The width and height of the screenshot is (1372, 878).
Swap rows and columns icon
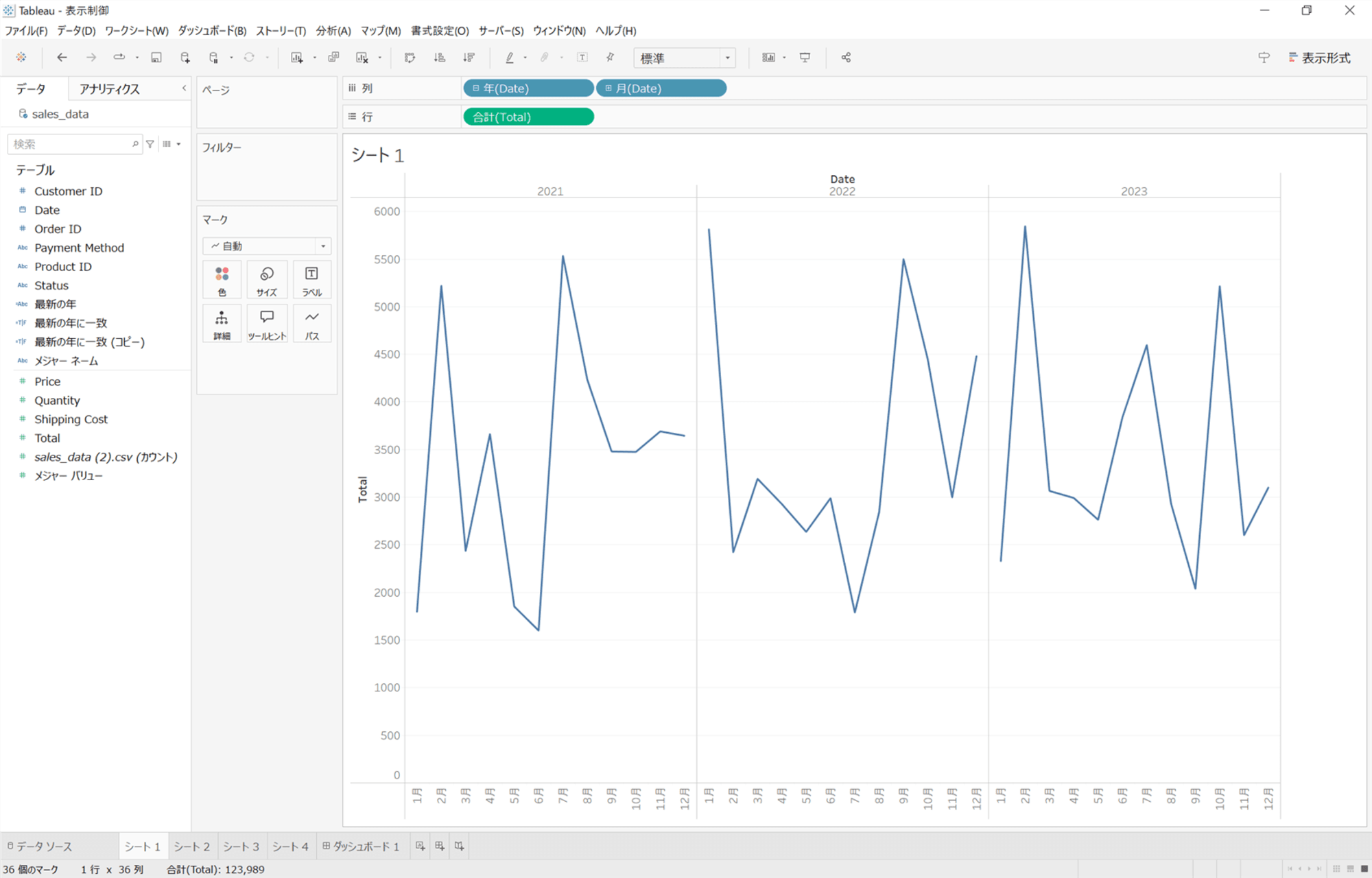410,58
